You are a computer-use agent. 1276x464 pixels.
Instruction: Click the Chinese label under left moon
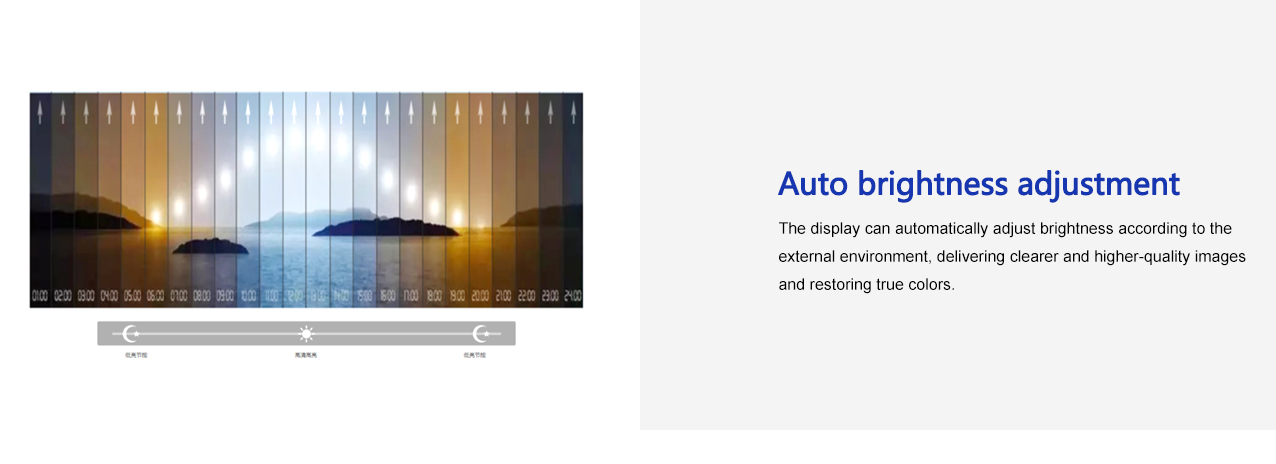pyautogui.click(x=136, y=355)
